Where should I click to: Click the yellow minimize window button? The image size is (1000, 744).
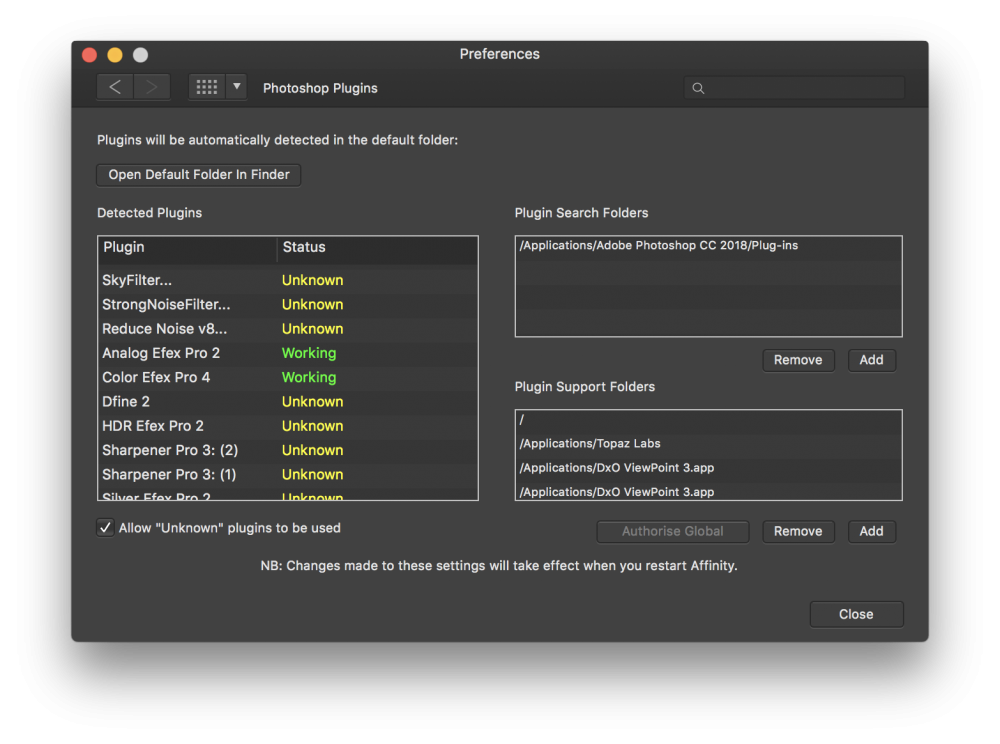point(115,55)
